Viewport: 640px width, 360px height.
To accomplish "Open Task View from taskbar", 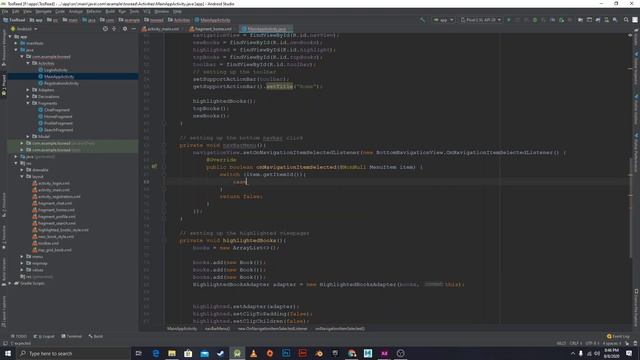I will pyautogui.click(x=139, y=353).
